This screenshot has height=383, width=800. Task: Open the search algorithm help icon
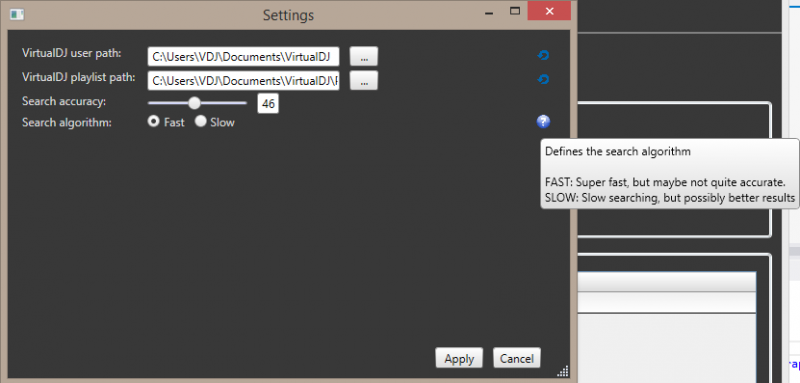543,121
